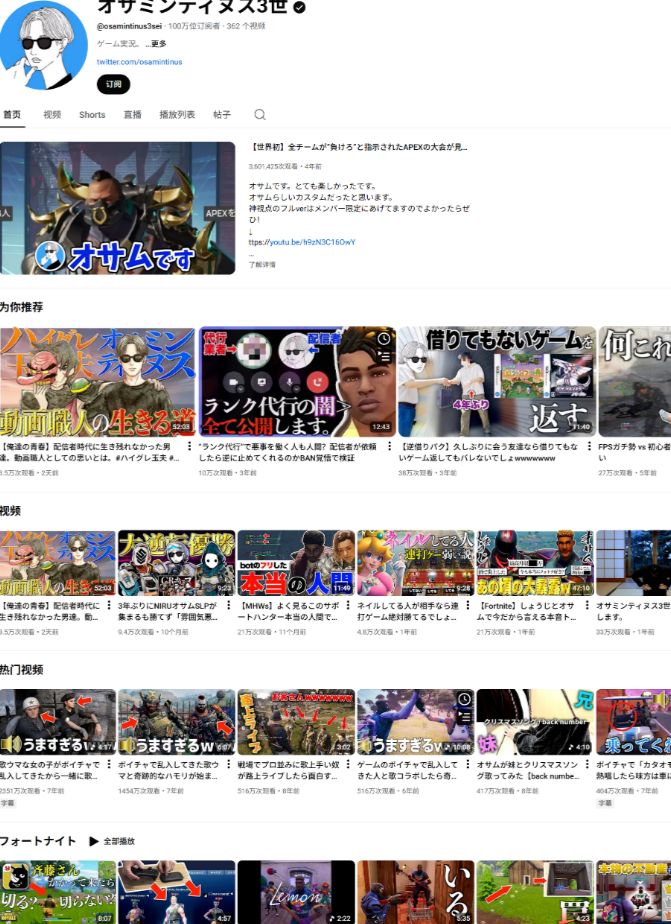This screenshot has height=924, width=671.
Task: Open options menu for 【MHWs】 video
Action: [348, 605]
